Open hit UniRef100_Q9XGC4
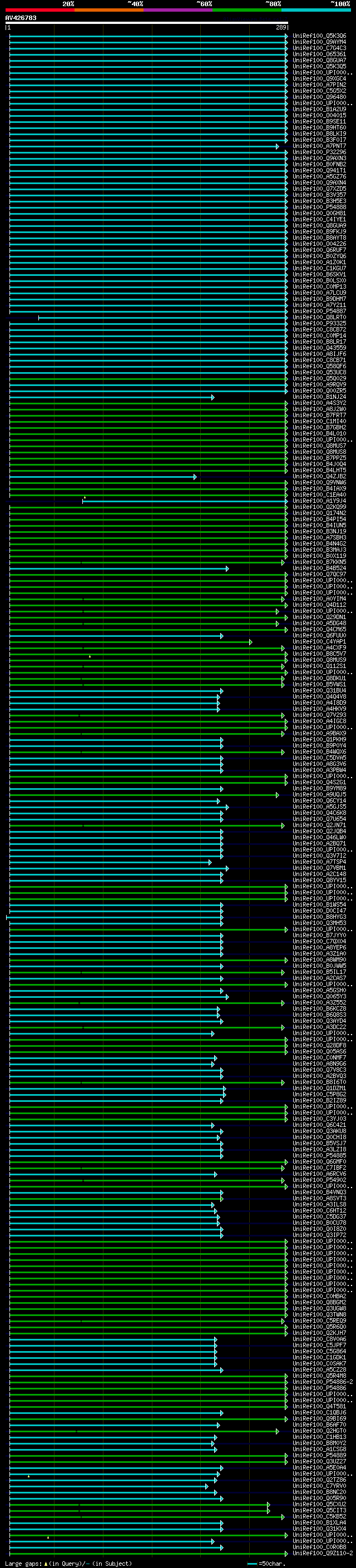 coord(319,78)
